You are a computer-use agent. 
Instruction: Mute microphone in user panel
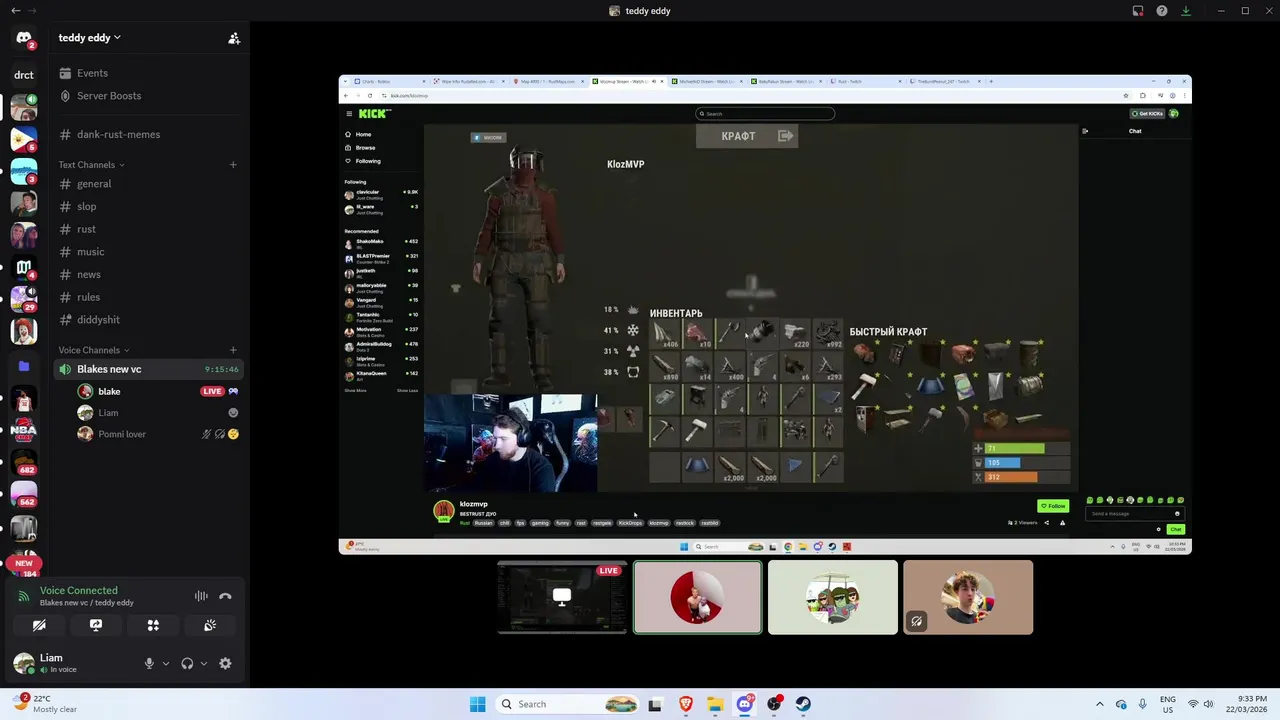149,663
